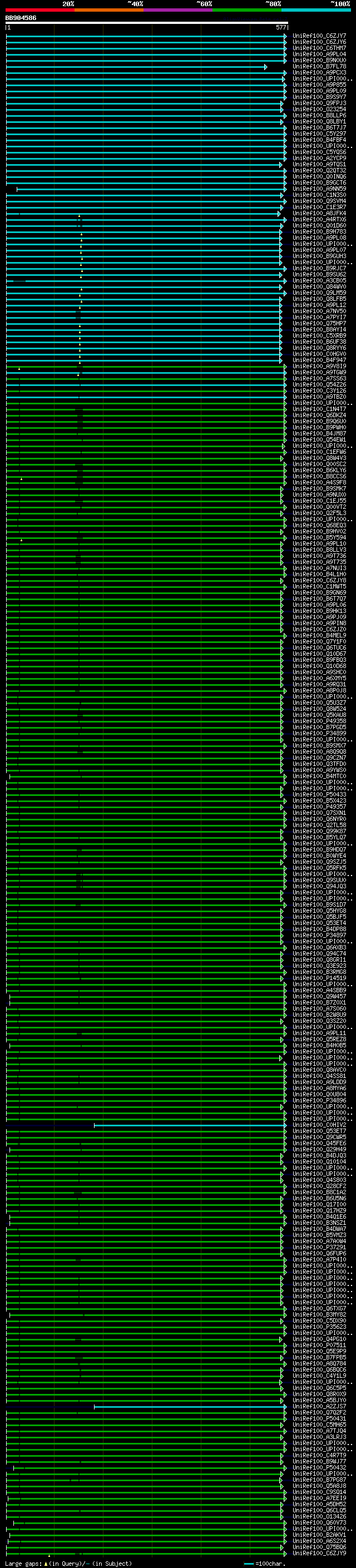This screenshot has width=356, height=1568.
Task: Click the green ~80% legend color segment
Action: pos(247,10)
